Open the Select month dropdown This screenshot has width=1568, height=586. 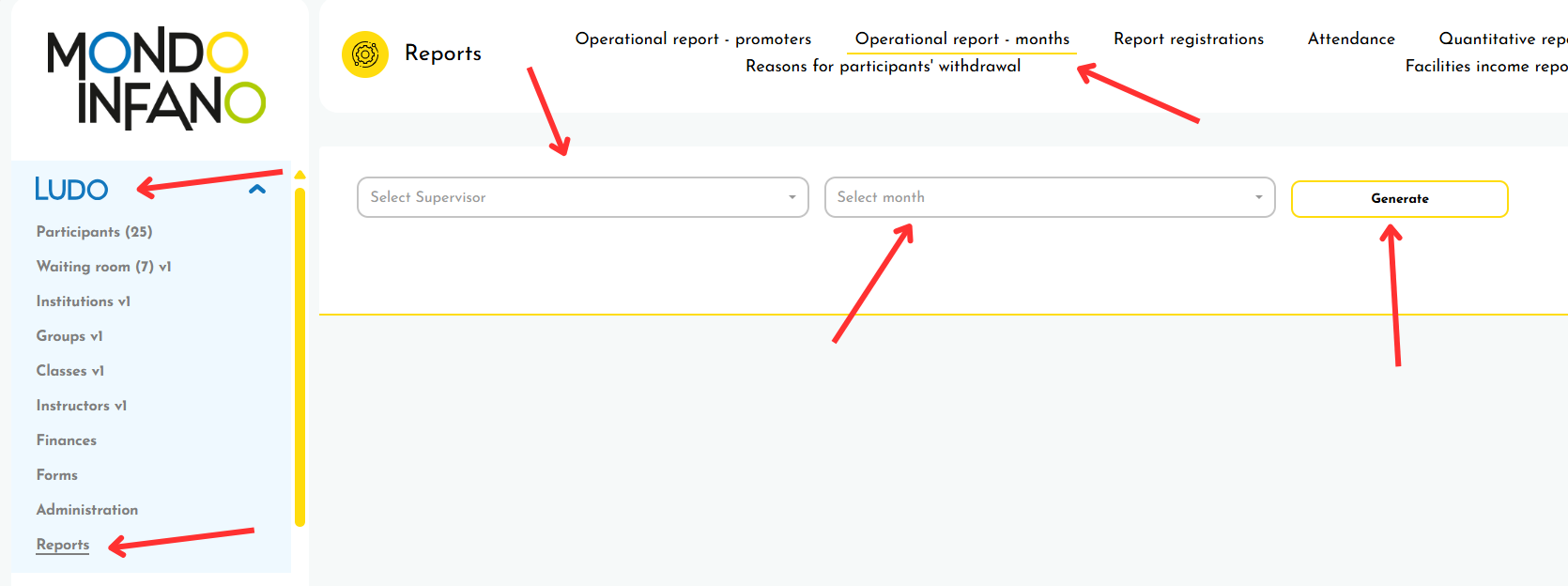[1049, 197]
